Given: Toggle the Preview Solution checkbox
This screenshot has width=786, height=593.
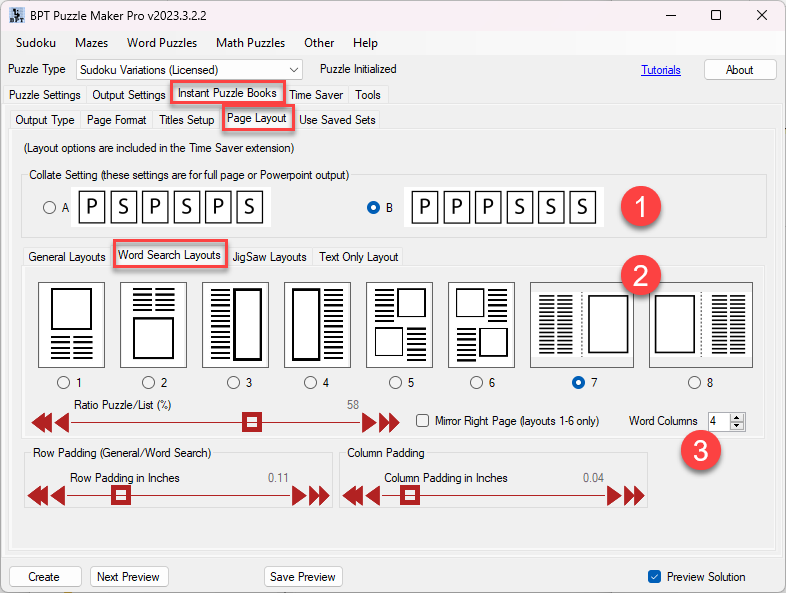Looking at the screenshot, I should pyautogui.click(x=655, y=576).
